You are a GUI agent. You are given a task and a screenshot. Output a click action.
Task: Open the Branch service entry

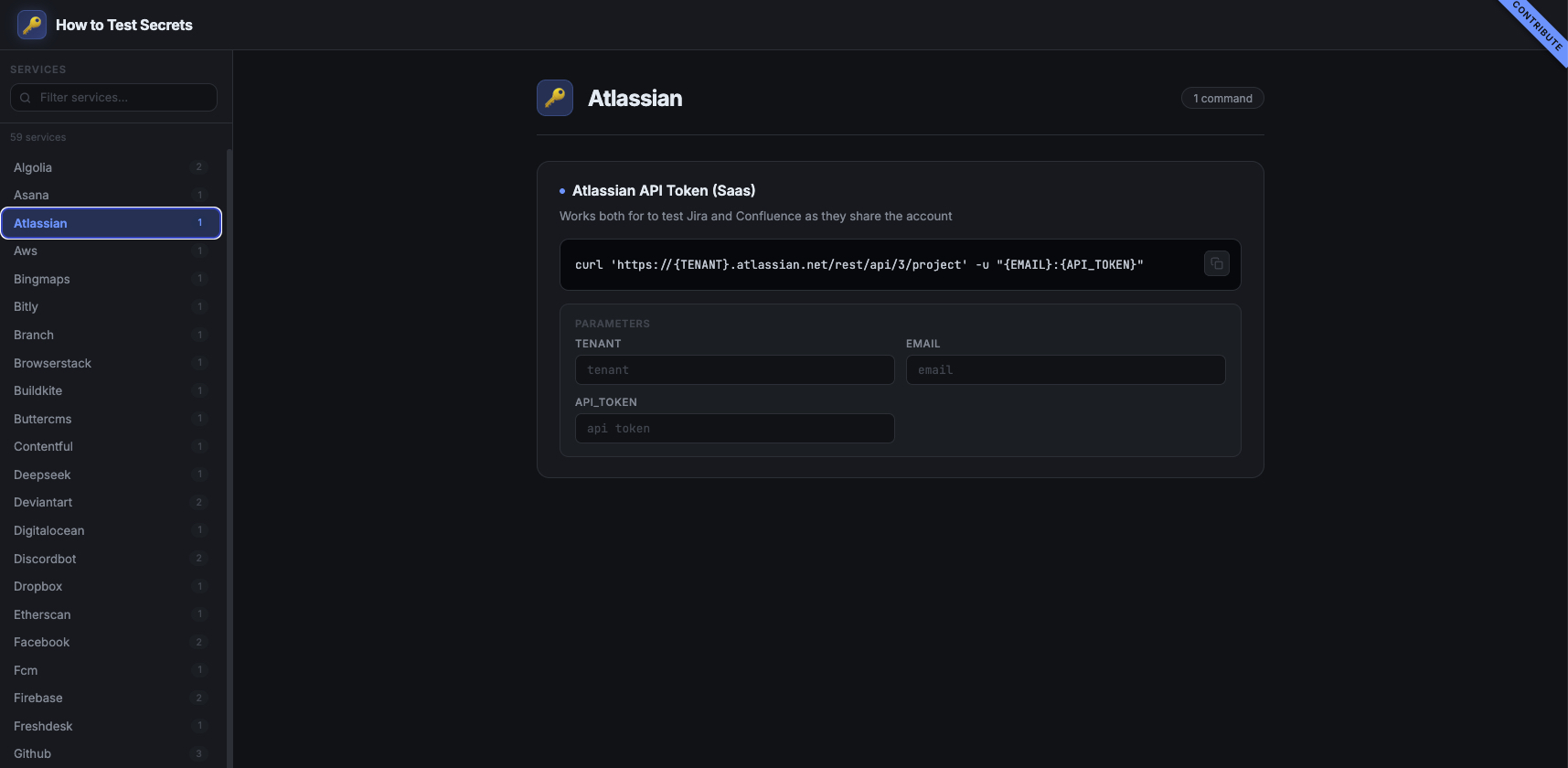tap(111, 335)
